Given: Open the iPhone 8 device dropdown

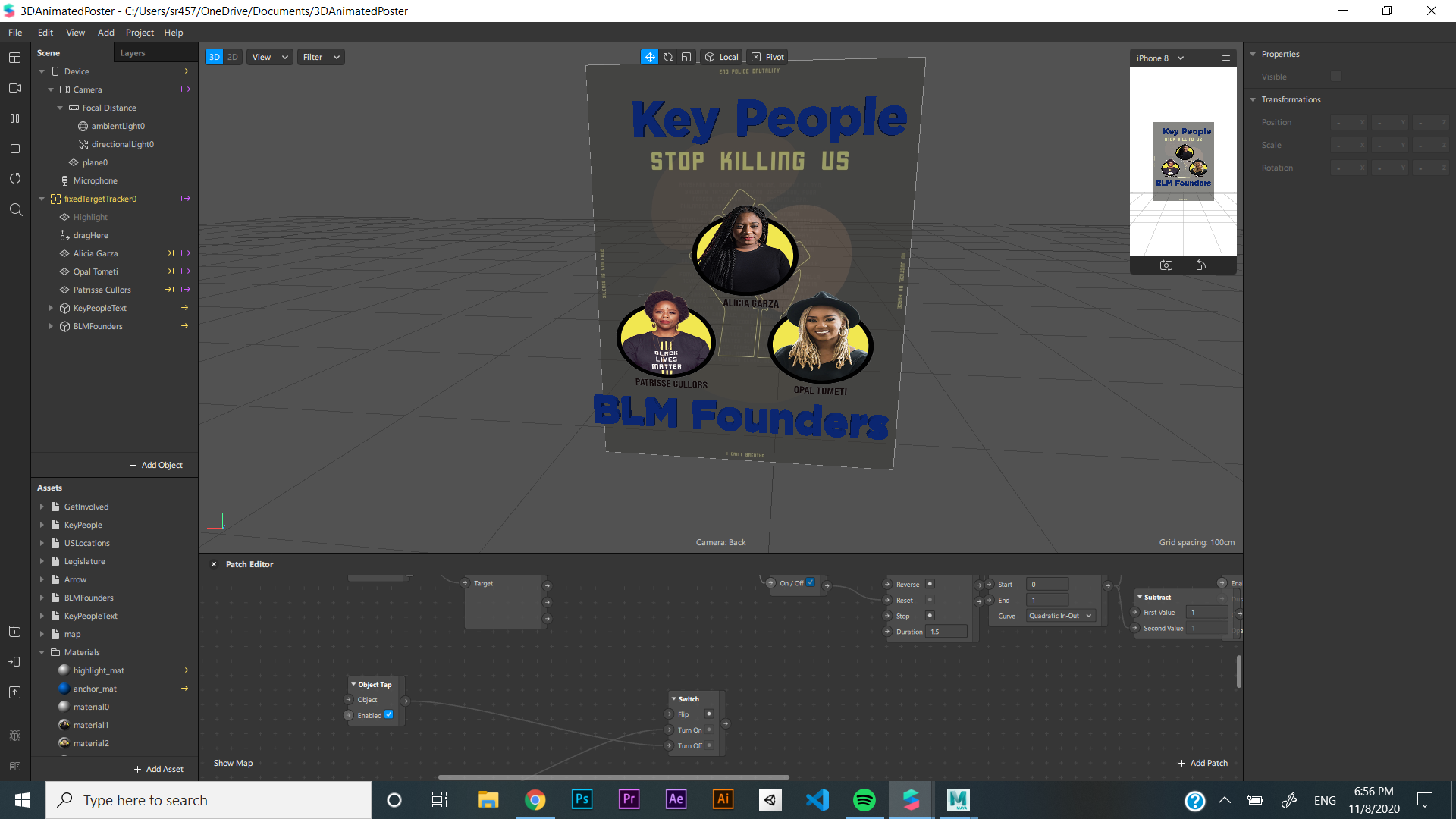Looking at the screenshot, I should [1159, 58].
